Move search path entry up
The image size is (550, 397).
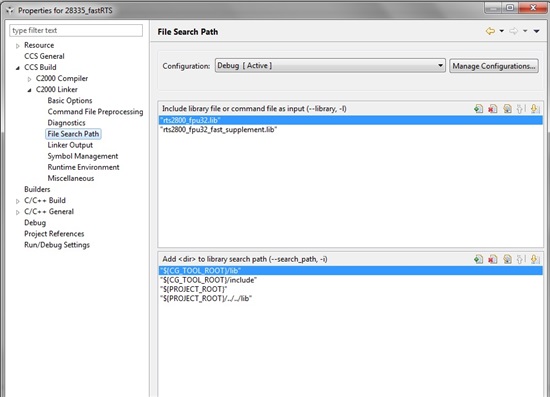point(521,260)
